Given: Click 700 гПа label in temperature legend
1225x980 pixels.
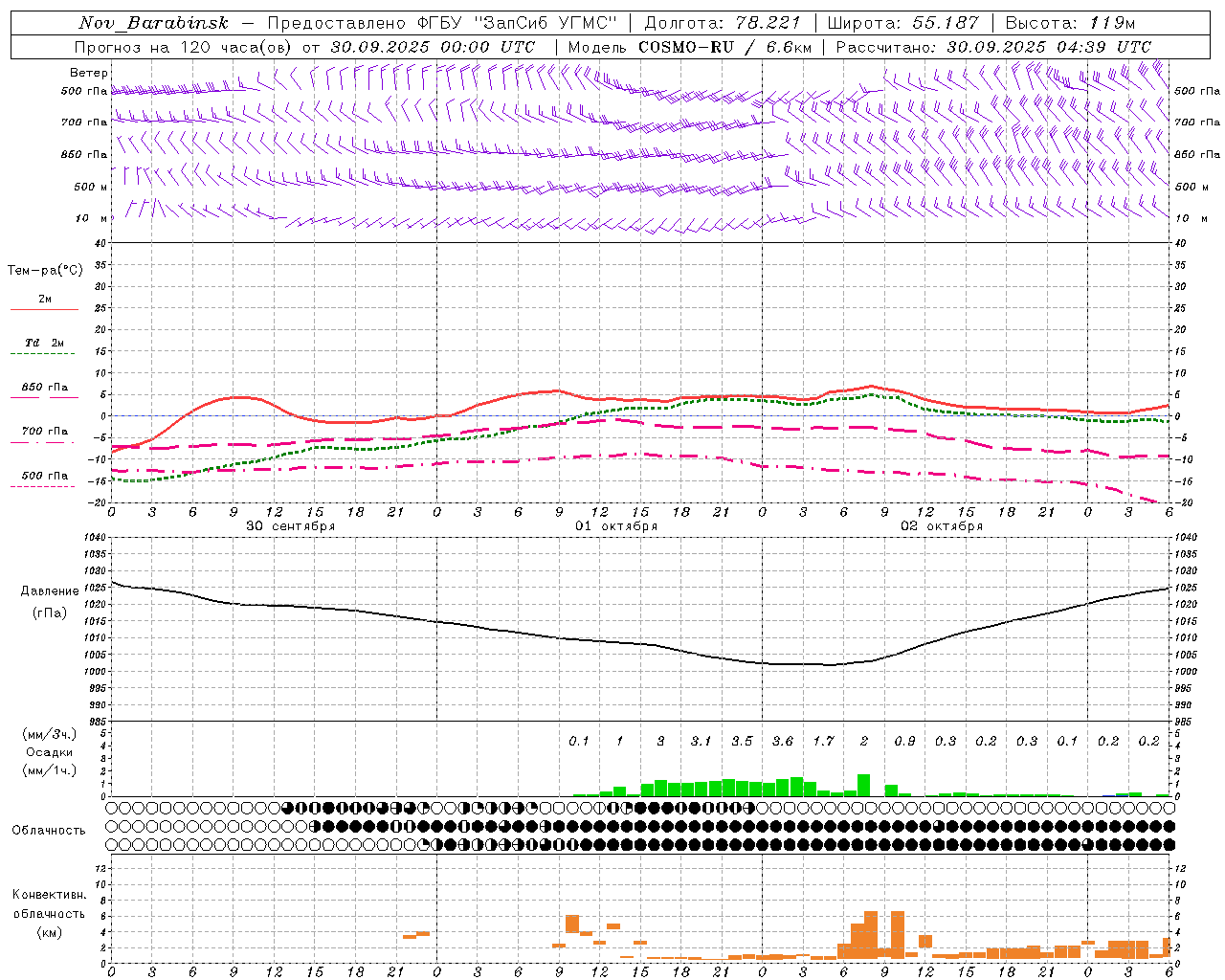Looking at the screenshot, I should coord(45,432).
